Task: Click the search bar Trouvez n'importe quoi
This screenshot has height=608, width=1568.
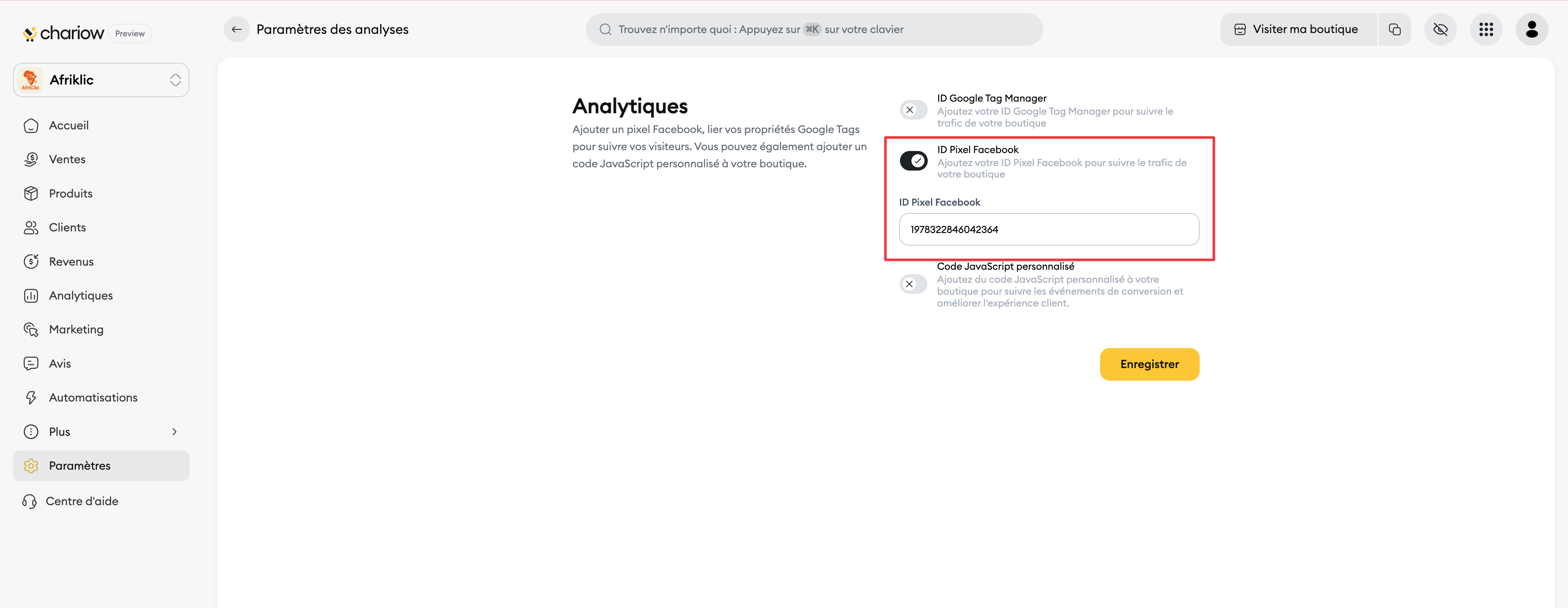Action: coord(813,29)
